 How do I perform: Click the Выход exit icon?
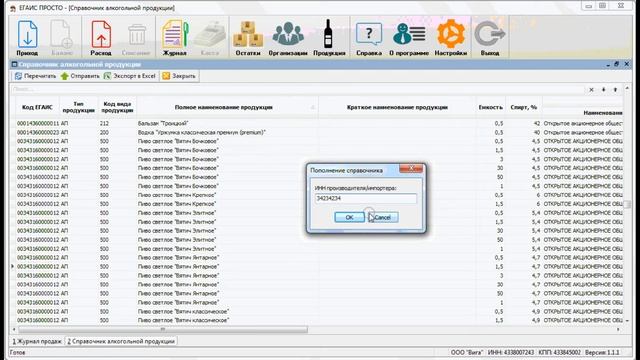(x=490, y=38)
